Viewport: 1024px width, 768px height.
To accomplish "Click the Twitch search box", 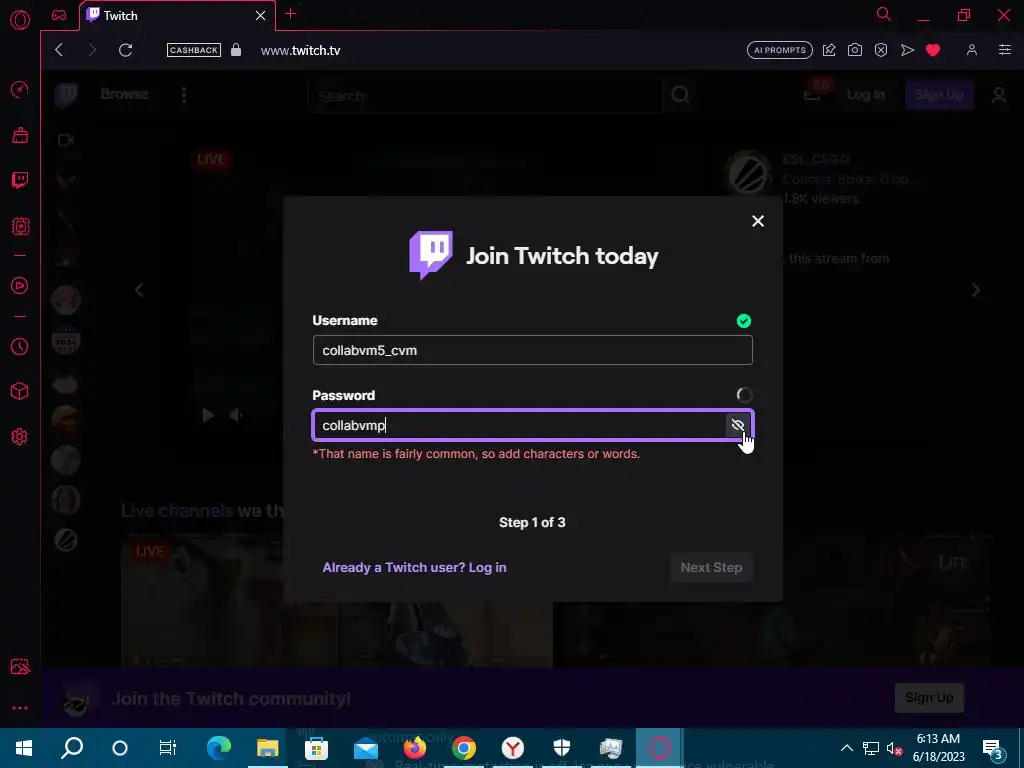I will coord(486,95).
